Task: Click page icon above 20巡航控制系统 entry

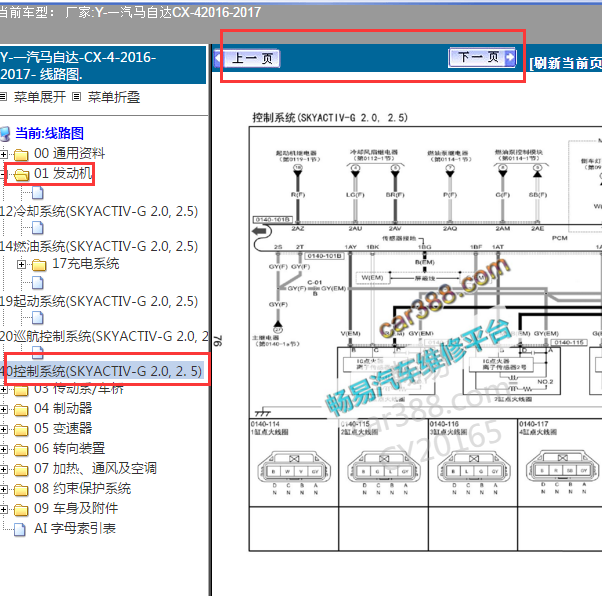Action: (38, 318)
